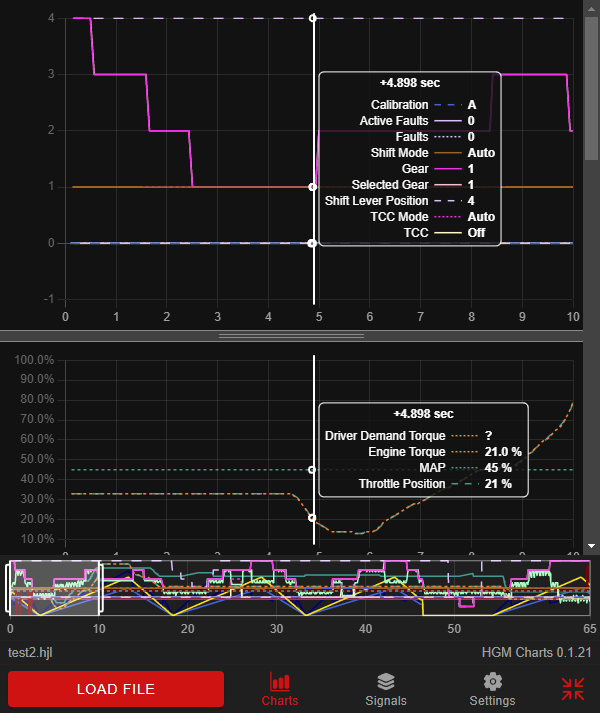Click the Engine Torque cursor point at 21%
The height and width of the screenshot is (713, 600).
(x=314, y=518)
